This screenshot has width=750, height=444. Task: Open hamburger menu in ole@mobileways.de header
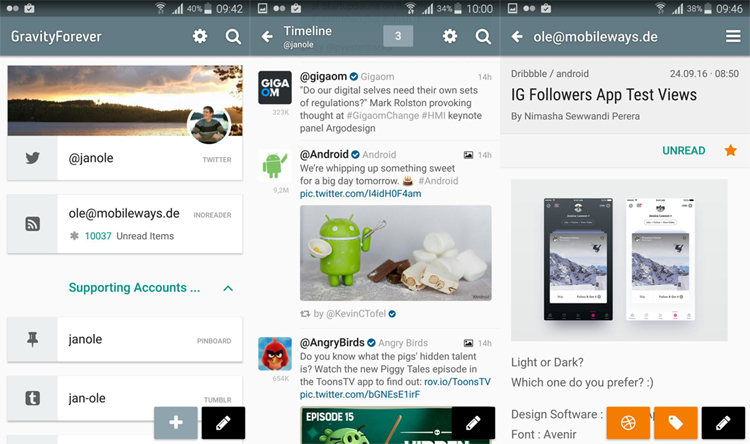tap(733, 37)
